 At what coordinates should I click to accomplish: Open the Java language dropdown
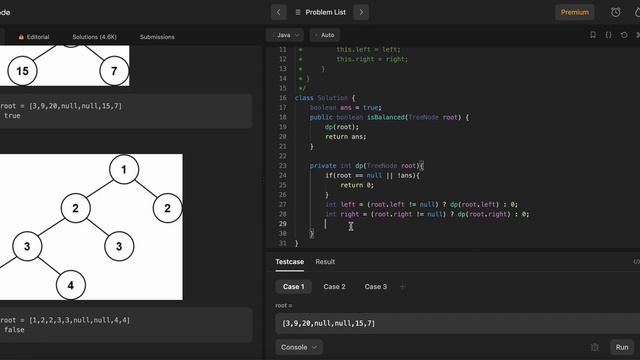pyautogui.click(x=285, y=35)
